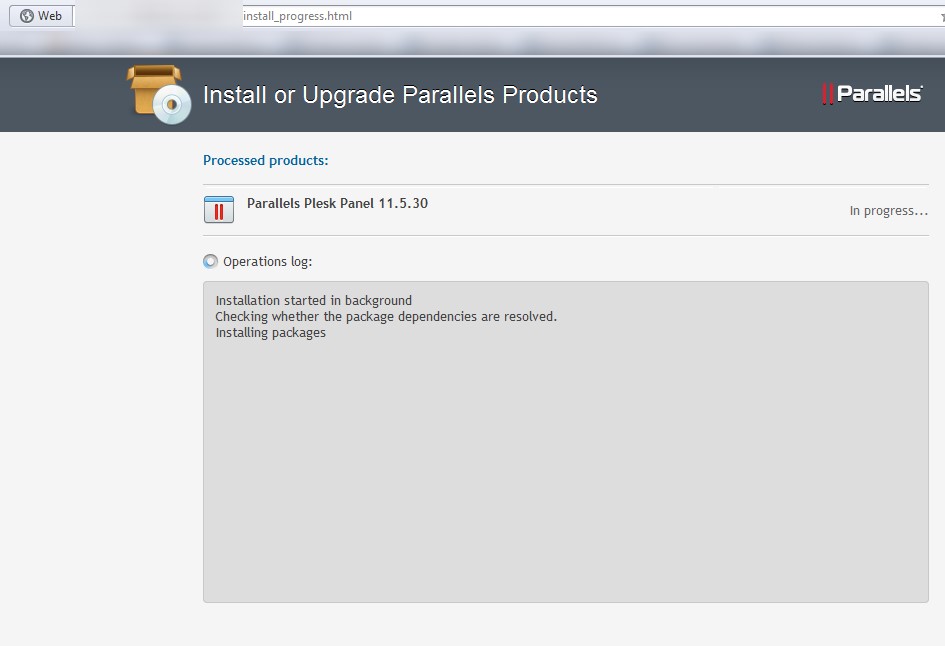Click the blurred toolbar strip under the address bar

[x=472, y=42]
